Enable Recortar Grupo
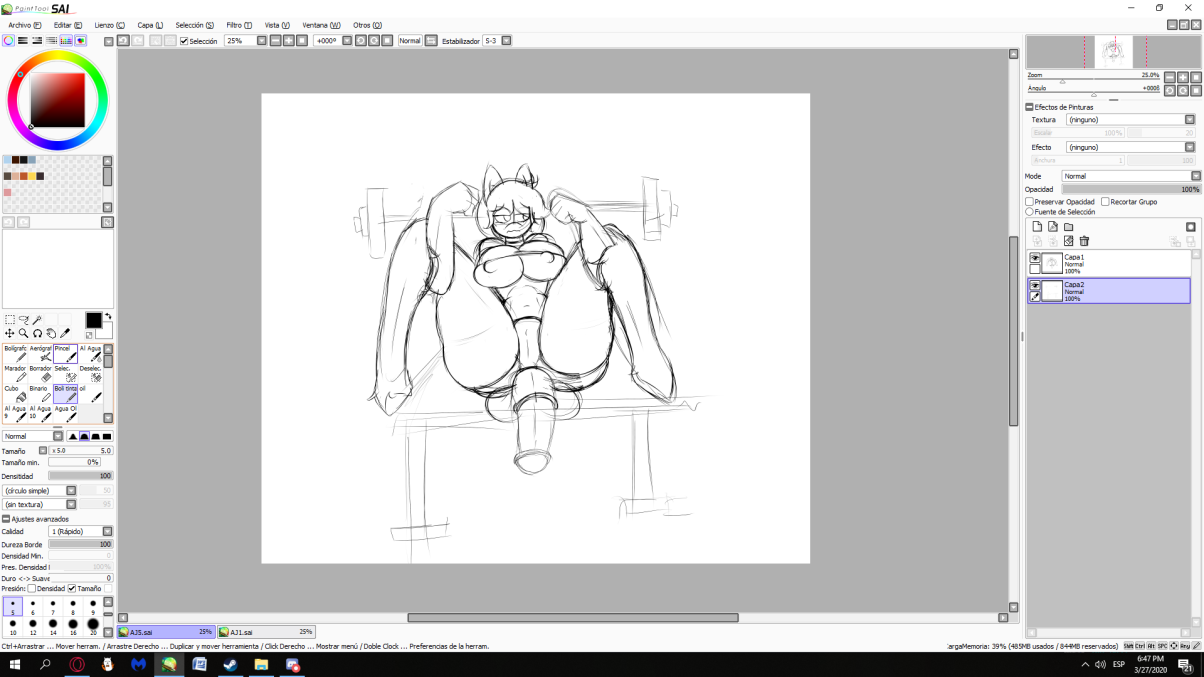 point(1105,202)
